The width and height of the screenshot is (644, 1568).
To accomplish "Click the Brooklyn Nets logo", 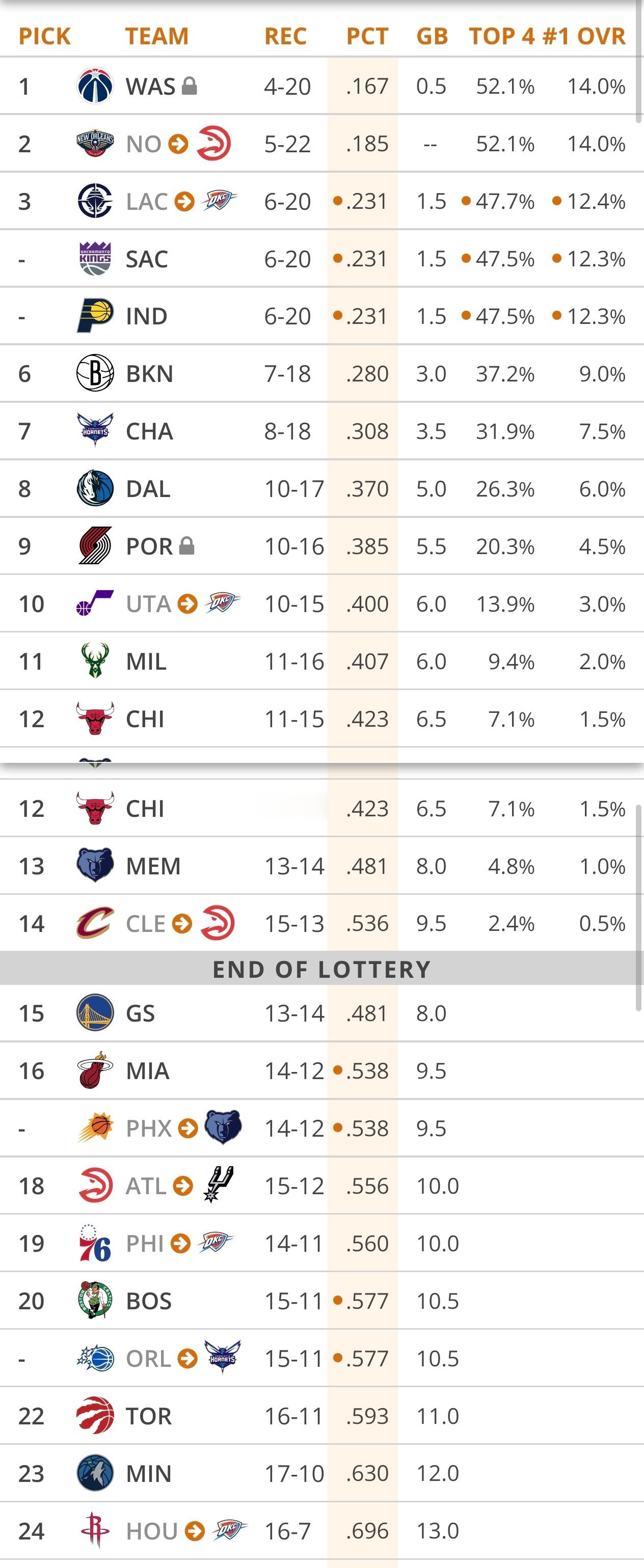I will [95, 373].
